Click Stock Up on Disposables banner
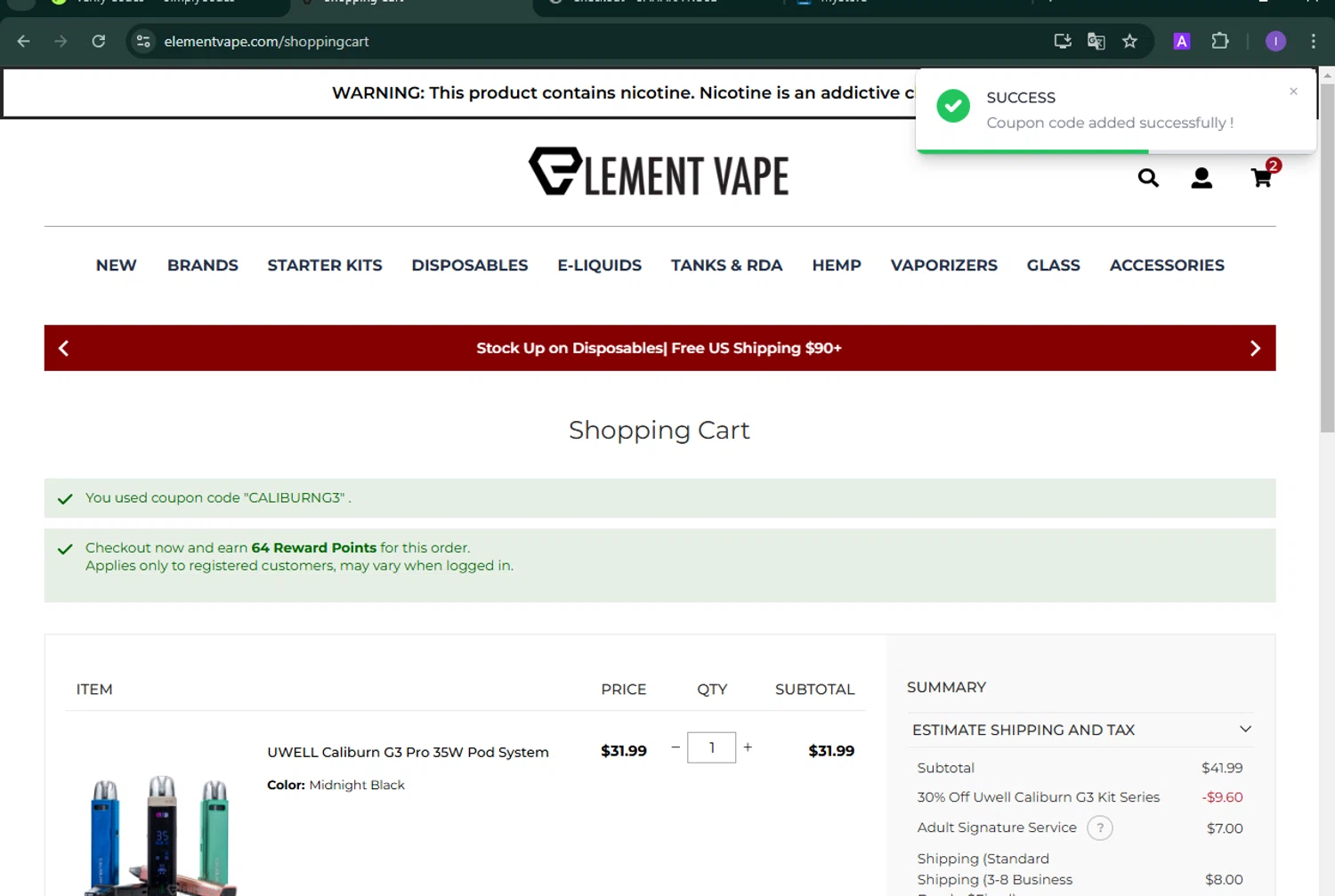1335x896 pixels. point(659,348)
